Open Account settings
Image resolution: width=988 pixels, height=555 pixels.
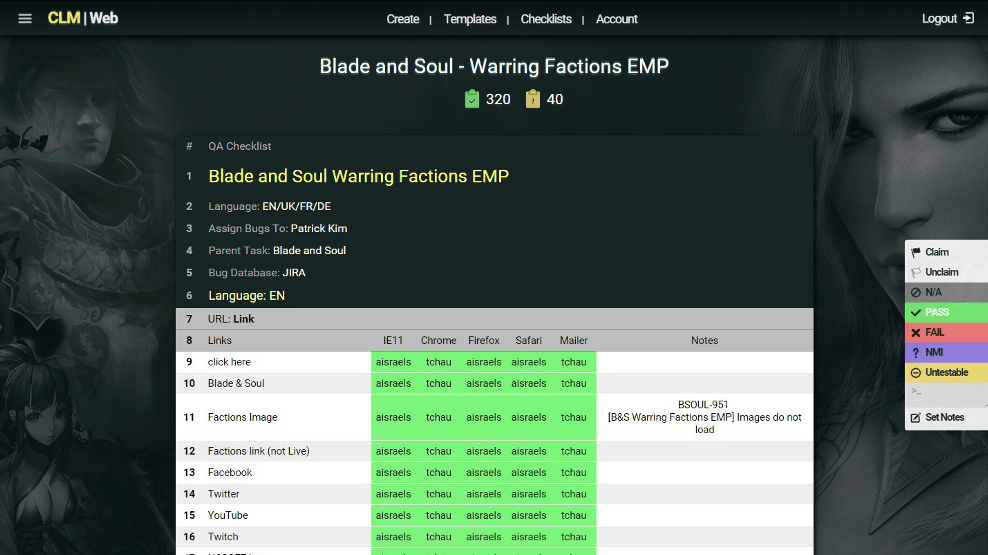pos(617,19)
